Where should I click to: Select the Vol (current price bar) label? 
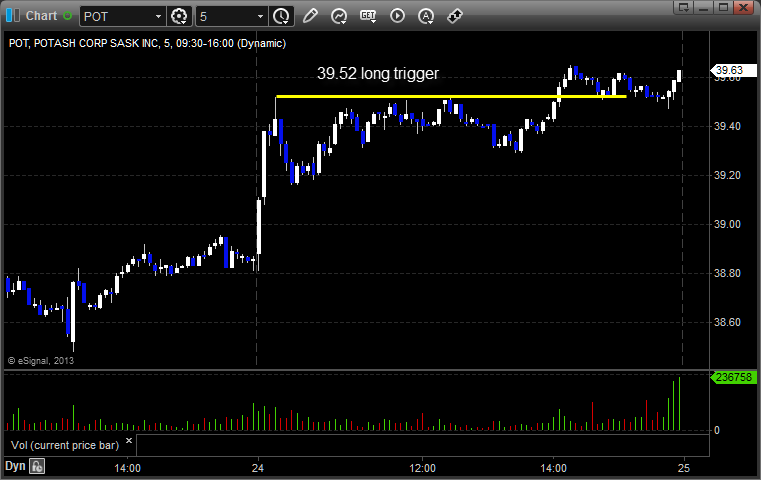pos(65,445)
